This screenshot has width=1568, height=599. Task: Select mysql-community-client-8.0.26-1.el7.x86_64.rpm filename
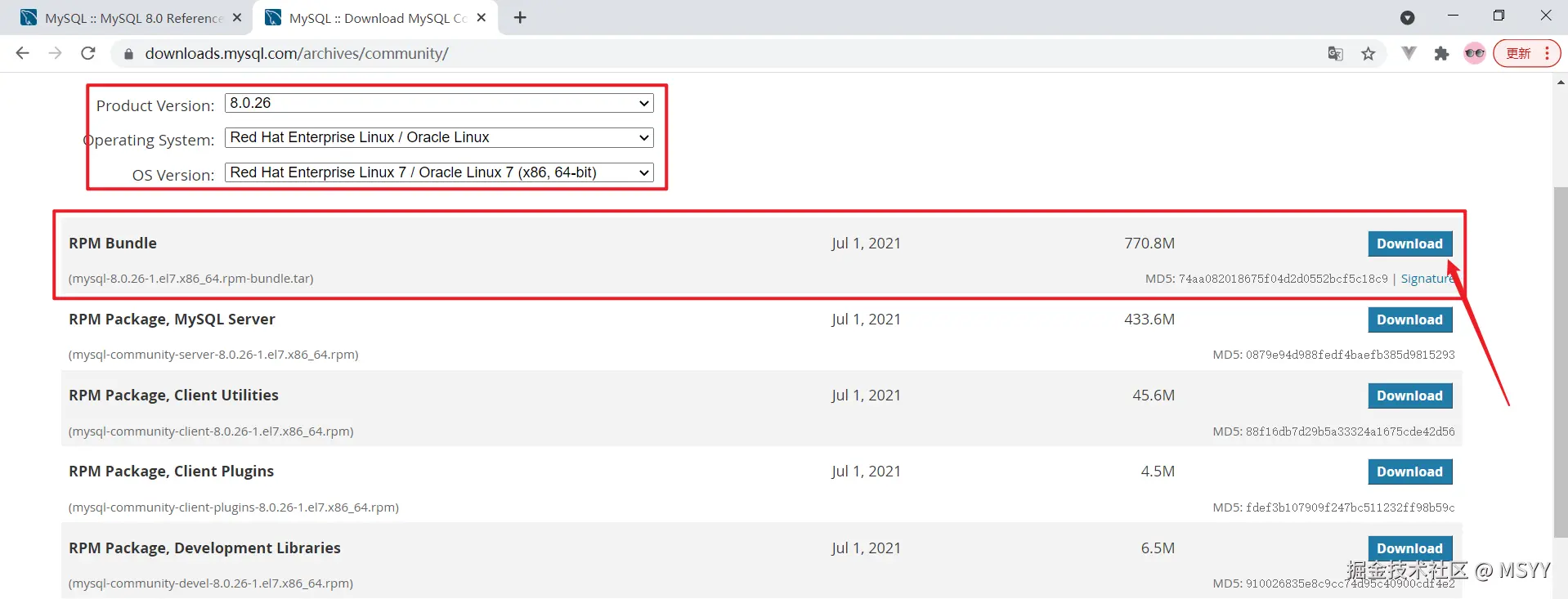211,431
